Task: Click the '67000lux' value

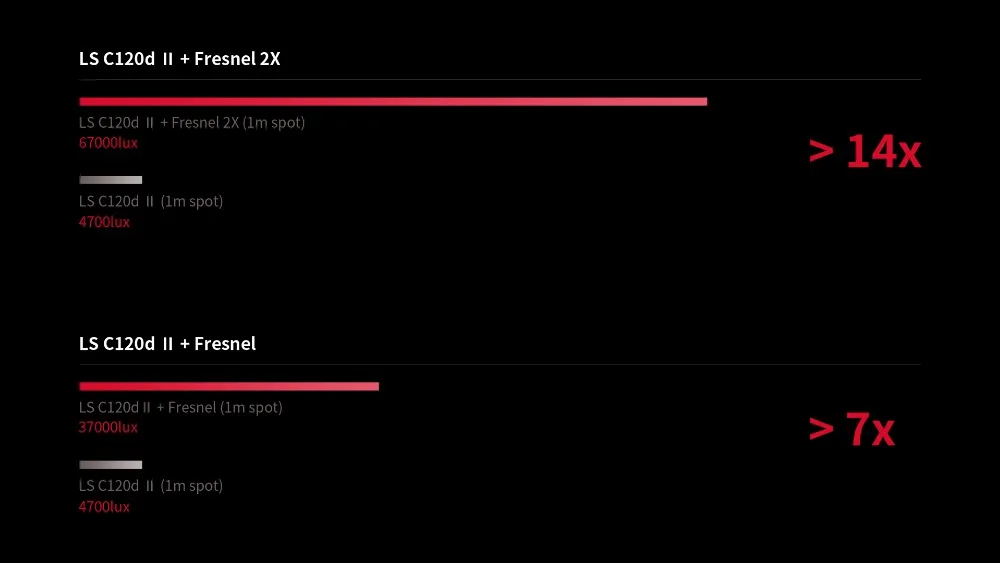Action: [108, 143]
